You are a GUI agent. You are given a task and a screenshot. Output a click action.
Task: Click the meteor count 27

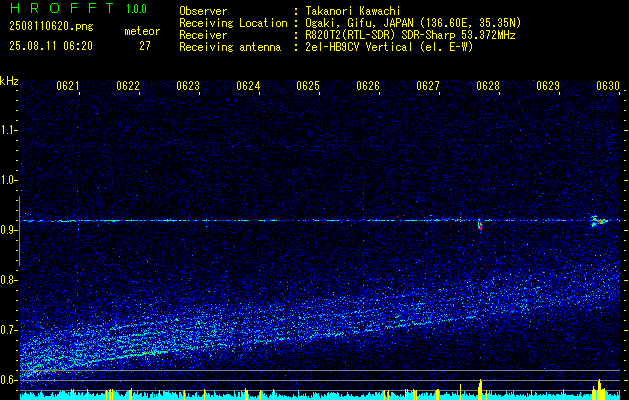(x=145, y=46)
